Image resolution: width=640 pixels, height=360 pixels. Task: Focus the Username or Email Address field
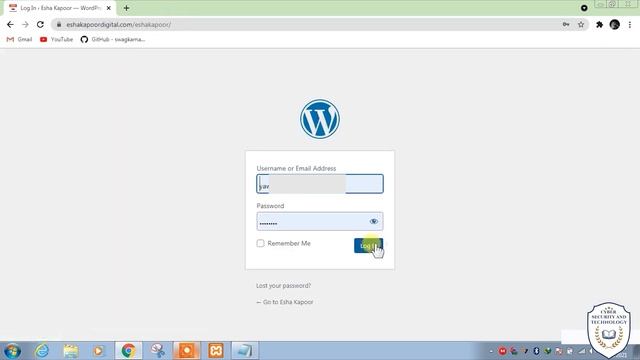coord(320,184)
